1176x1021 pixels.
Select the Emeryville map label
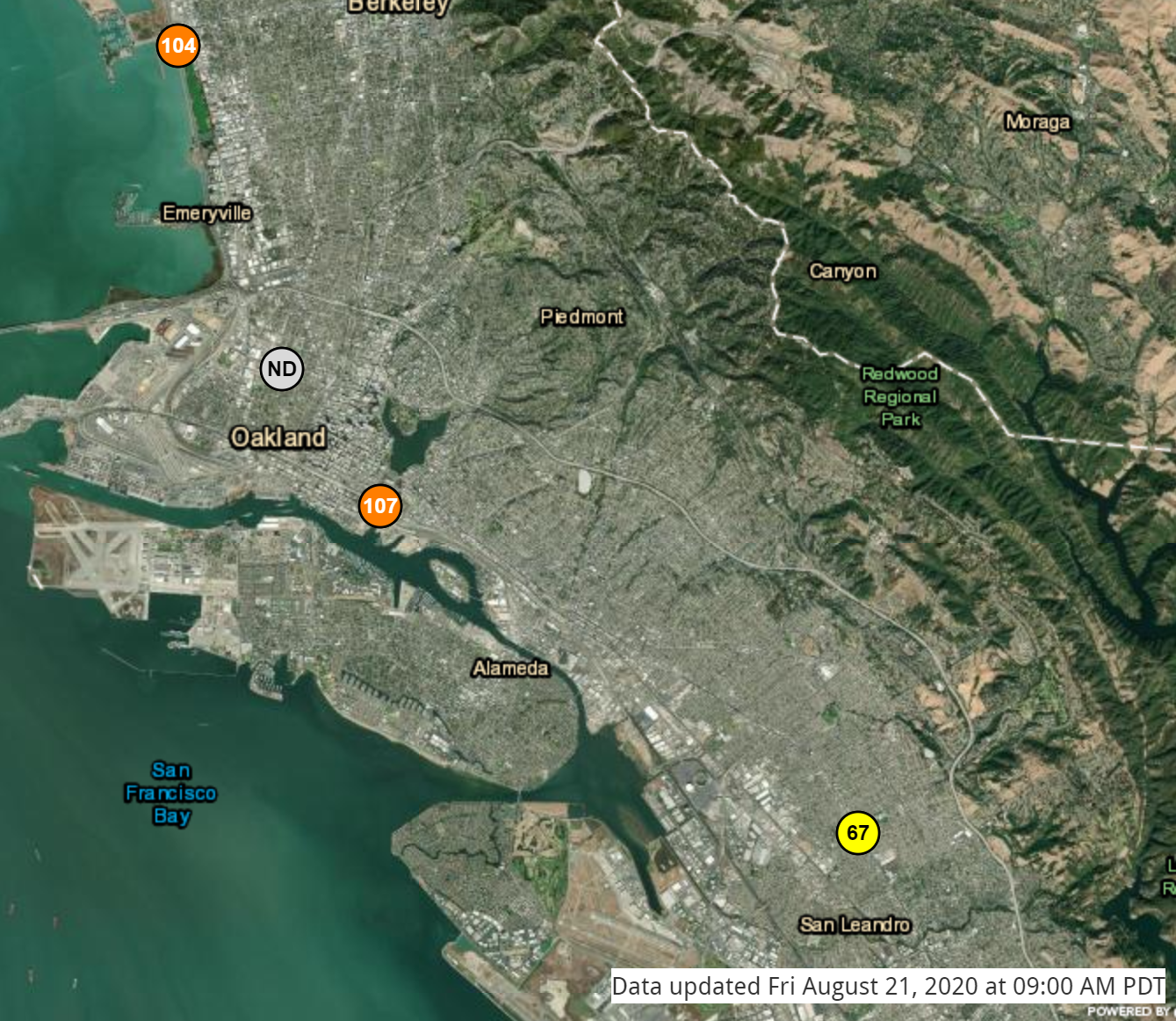[x=206, y=214]
